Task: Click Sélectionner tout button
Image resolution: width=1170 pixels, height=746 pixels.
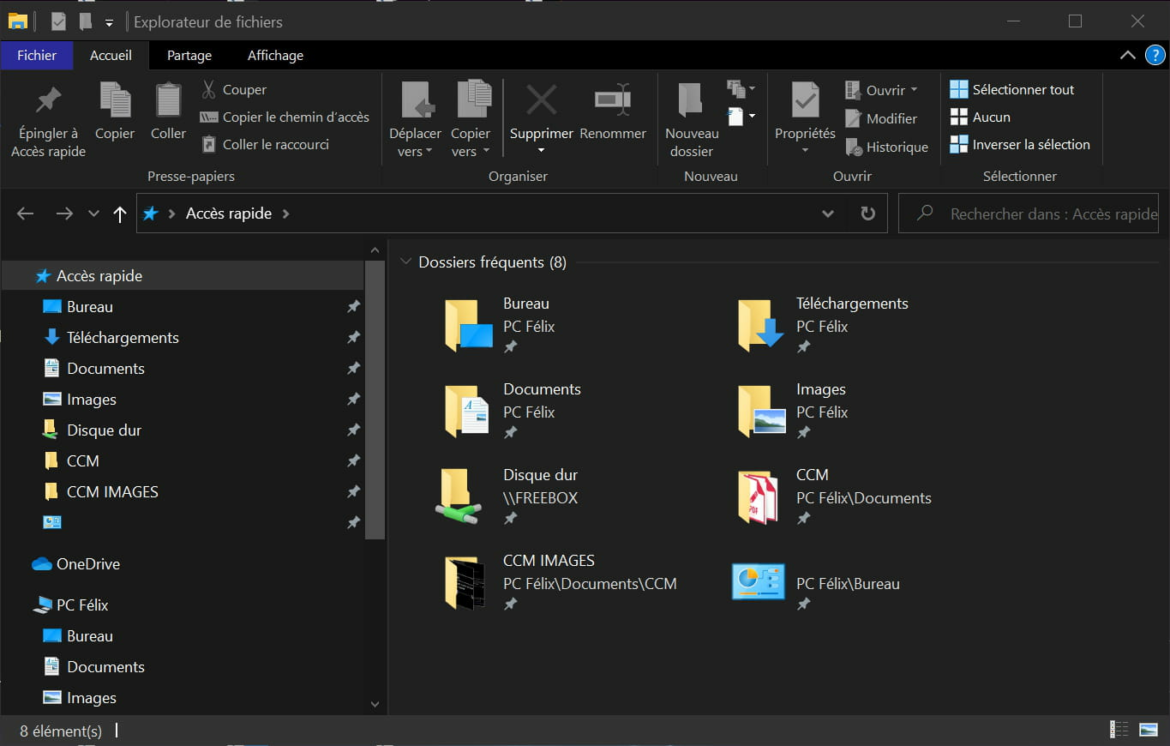Action: pyautogui.click(x=1012, y=90)
